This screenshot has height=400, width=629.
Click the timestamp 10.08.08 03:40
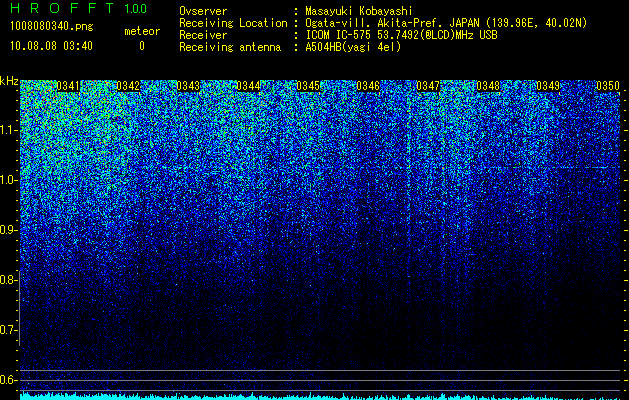coord(51,46)
